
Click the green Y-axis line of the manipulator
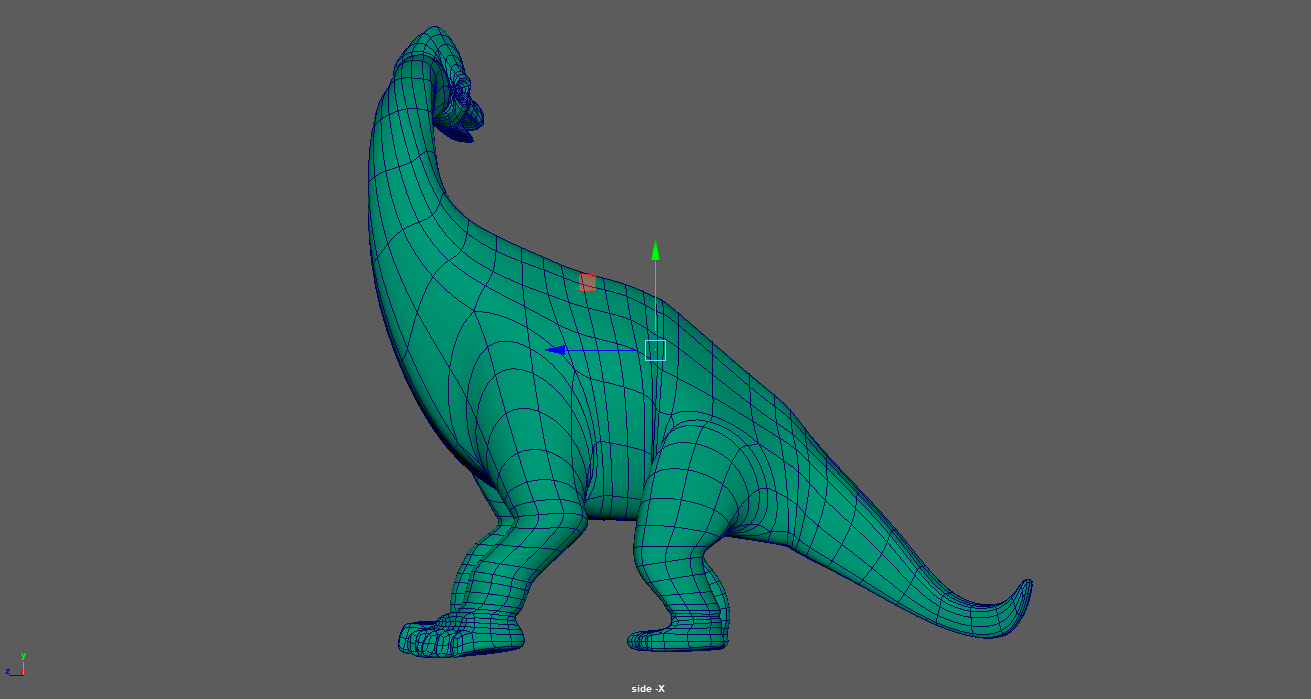pyautogui.click(x=655, y=300)
